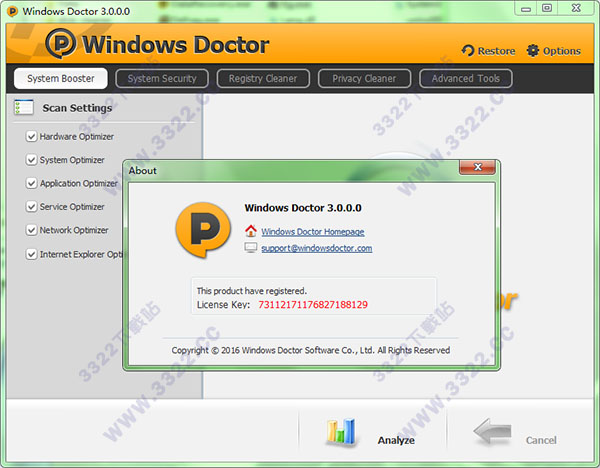Uncheck Internet Explorer Optimizer checkbox
The width and height of the screenshot is (600, 468).
click(31, 254)
